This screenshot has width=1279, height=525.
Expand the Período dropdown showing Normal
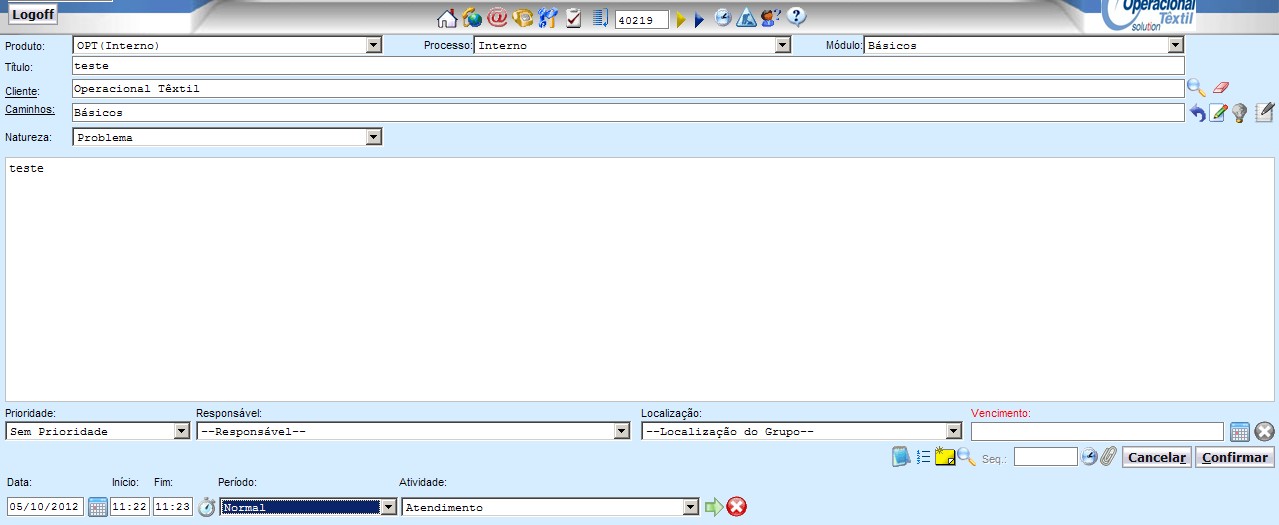click(309, 507)
